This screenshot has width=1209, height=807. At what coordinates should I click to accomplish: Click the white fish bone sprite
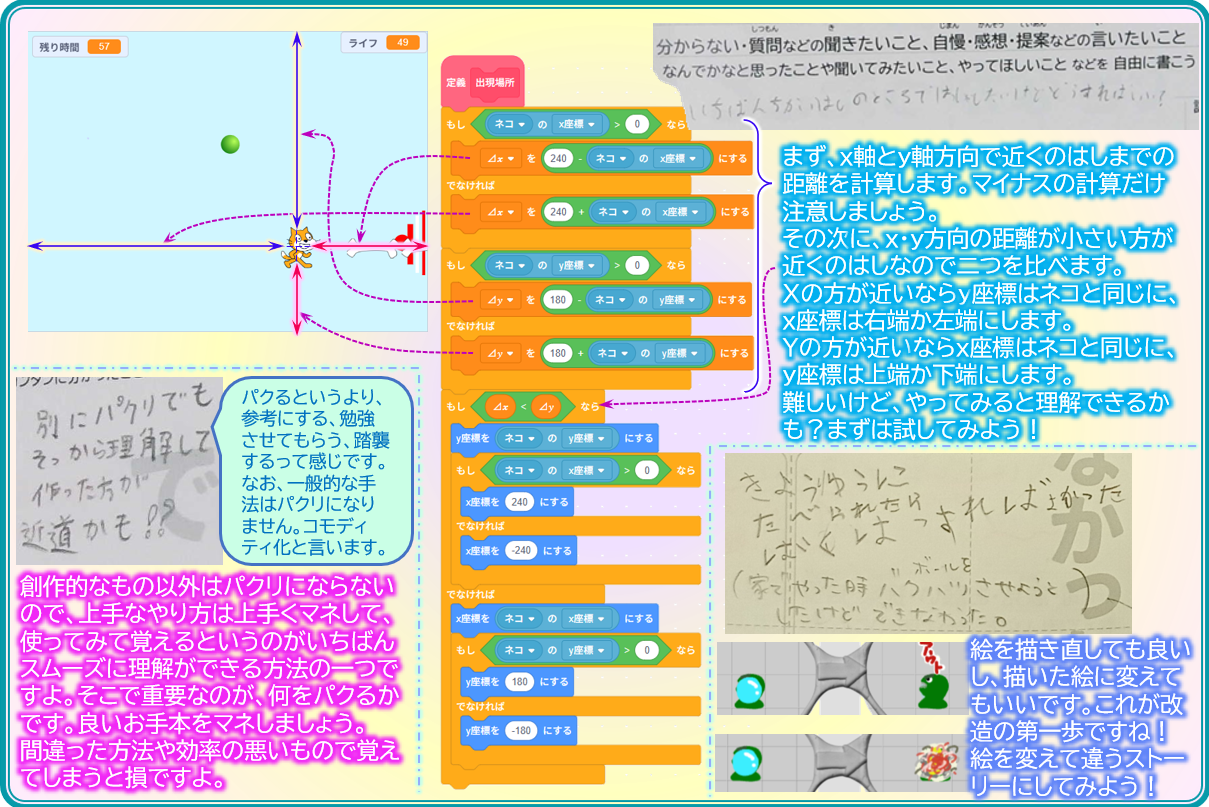pos(366,246)
